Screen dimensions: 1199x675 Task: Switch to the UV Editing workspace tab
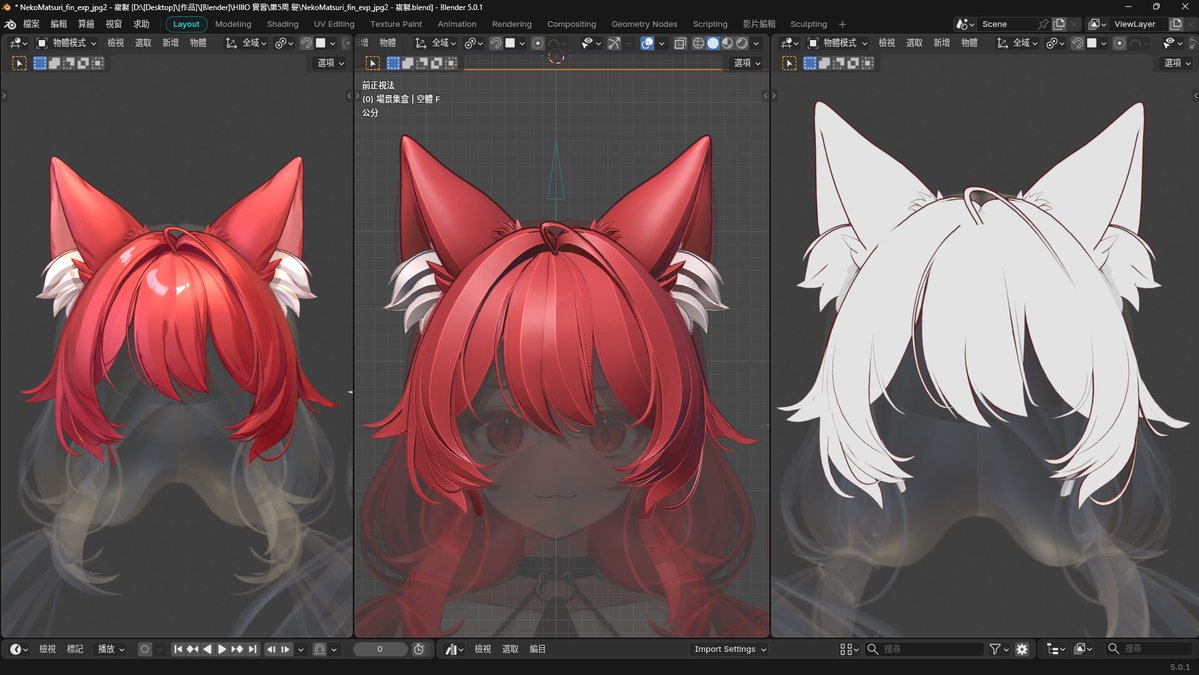(334, 24)
